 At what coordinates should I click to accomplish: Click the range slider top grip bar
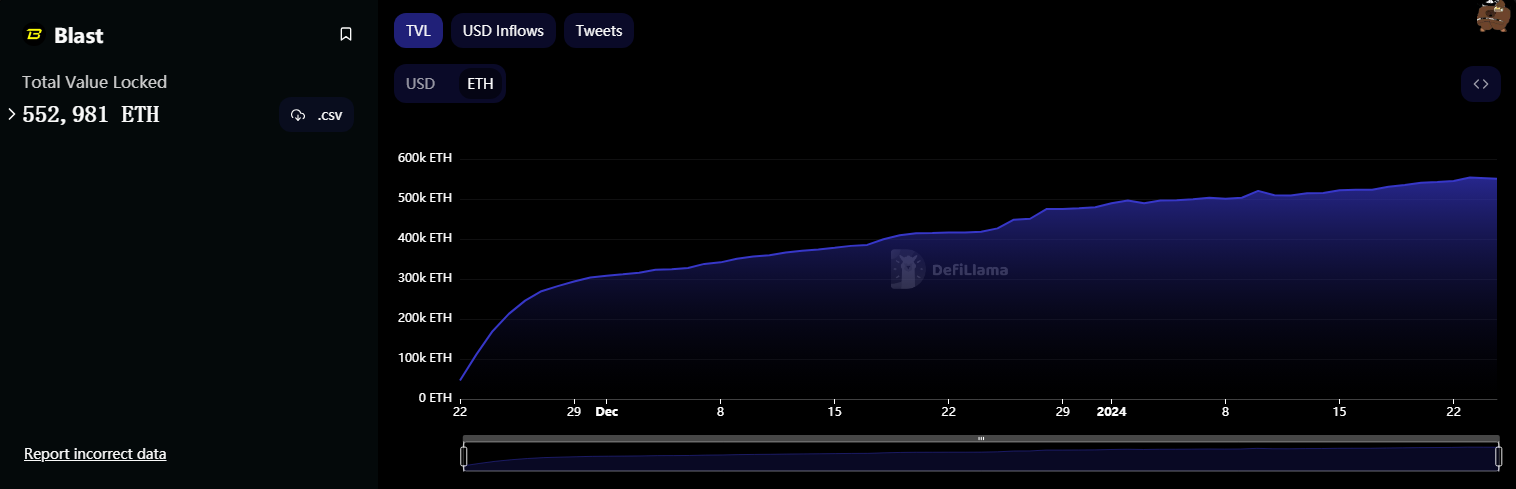click(981, 438)
